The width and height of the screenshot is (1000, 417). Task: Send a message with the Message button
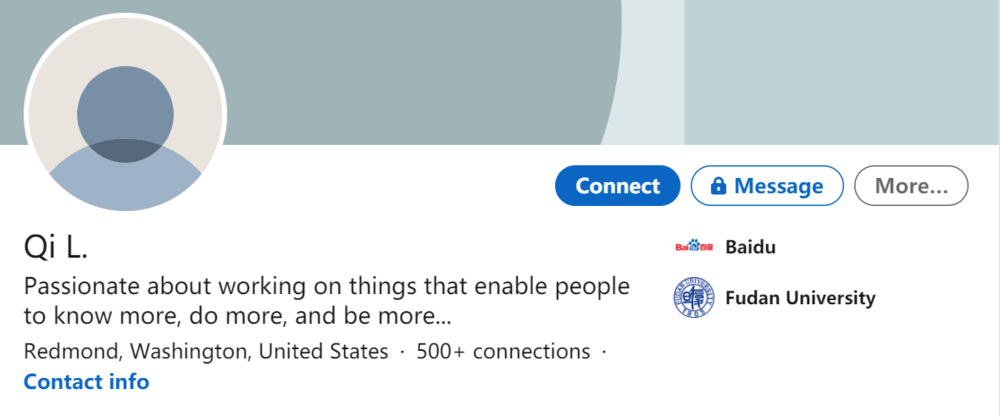click(x=767, y=186)
